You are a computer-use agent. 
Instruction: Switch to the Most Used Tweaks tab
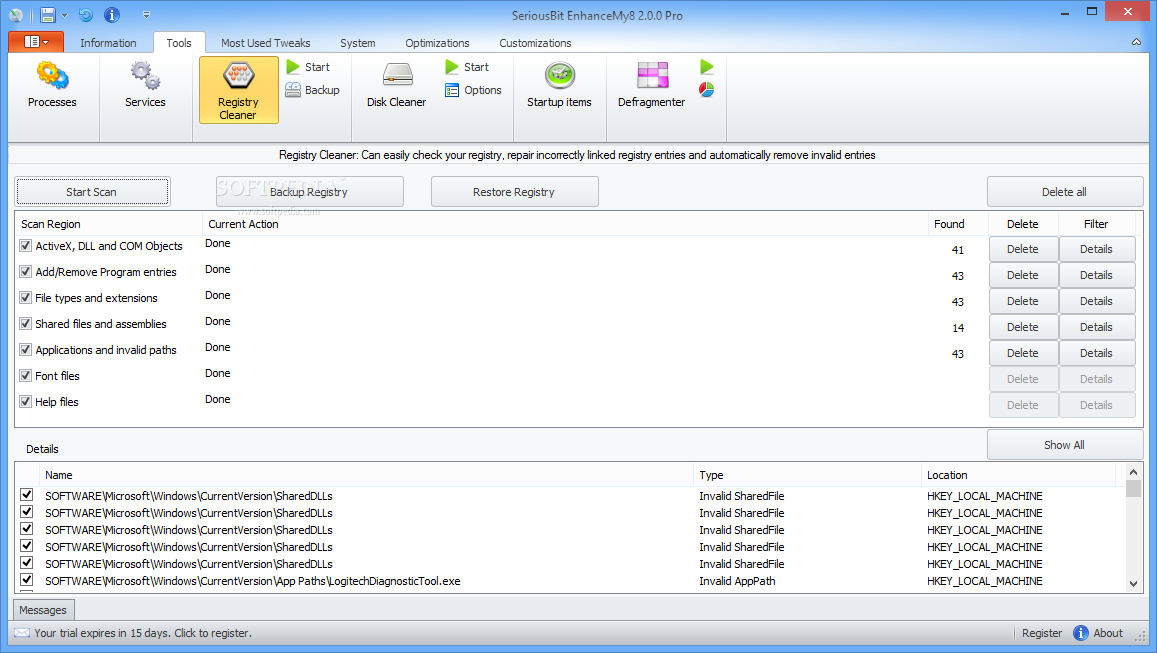click(x=266, y=43)
